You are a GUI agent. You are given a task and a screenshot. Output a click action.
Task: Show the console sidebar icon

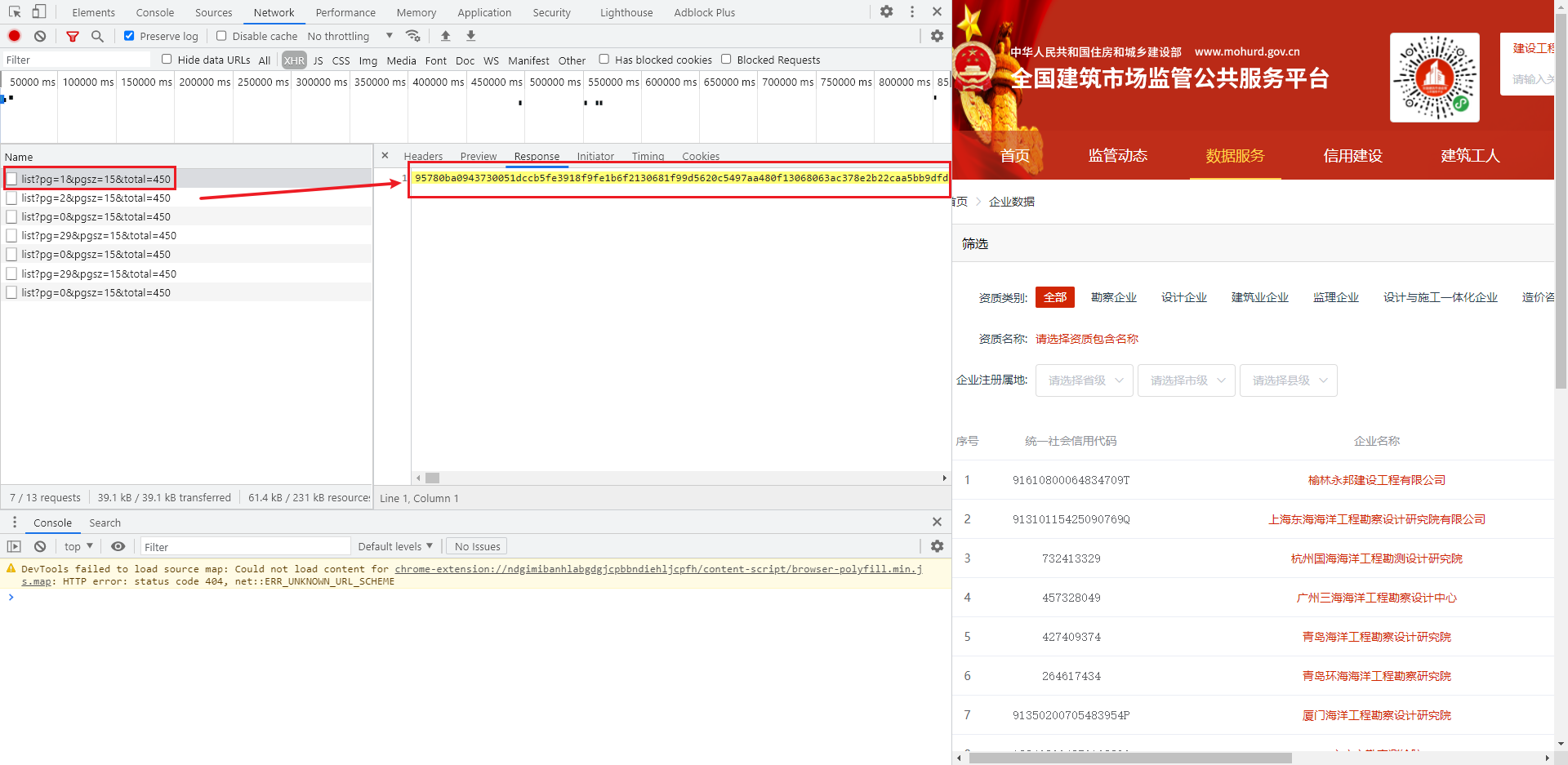[14, 546]
